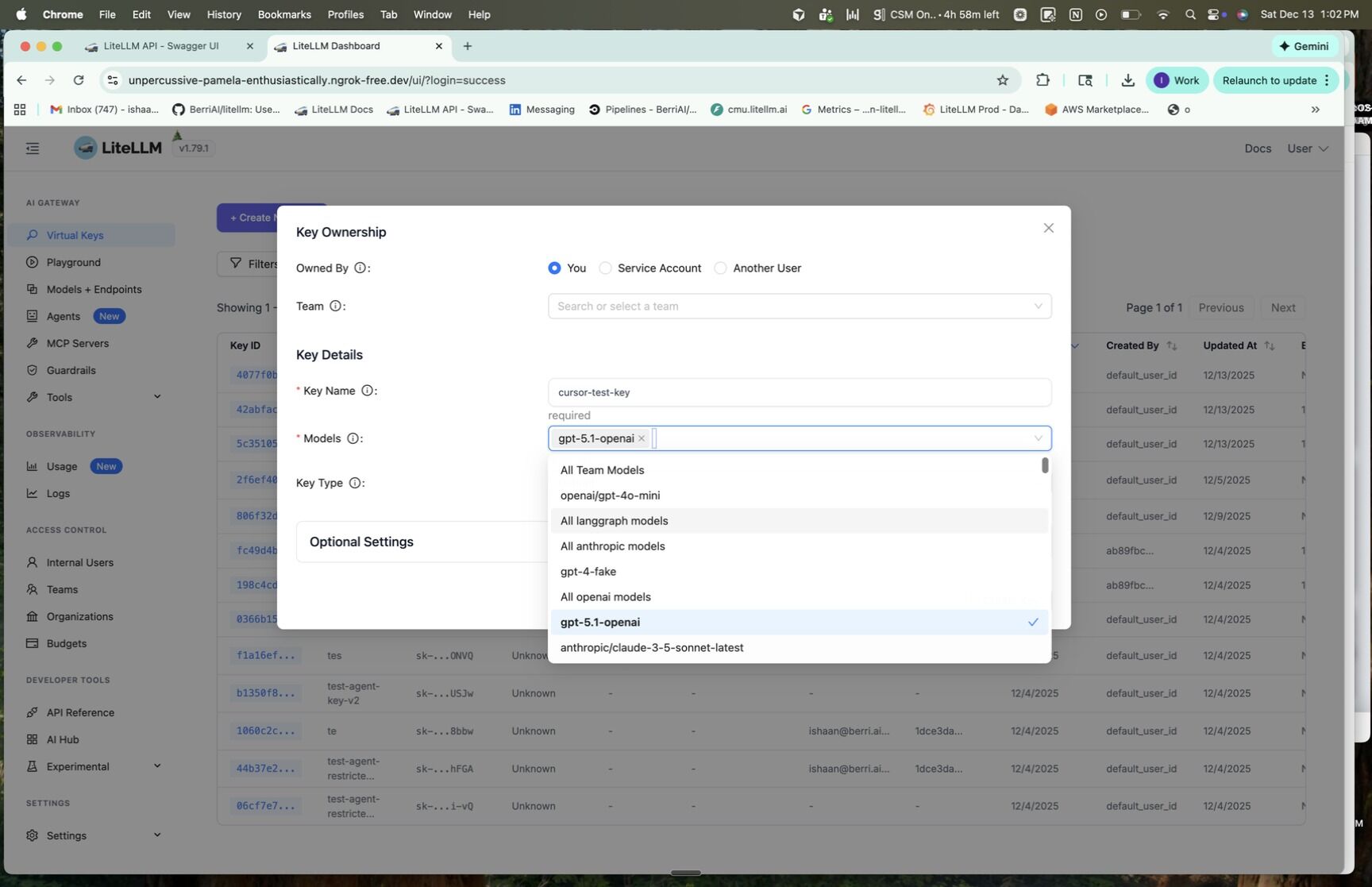Open Models + Endpoints page

94,289
